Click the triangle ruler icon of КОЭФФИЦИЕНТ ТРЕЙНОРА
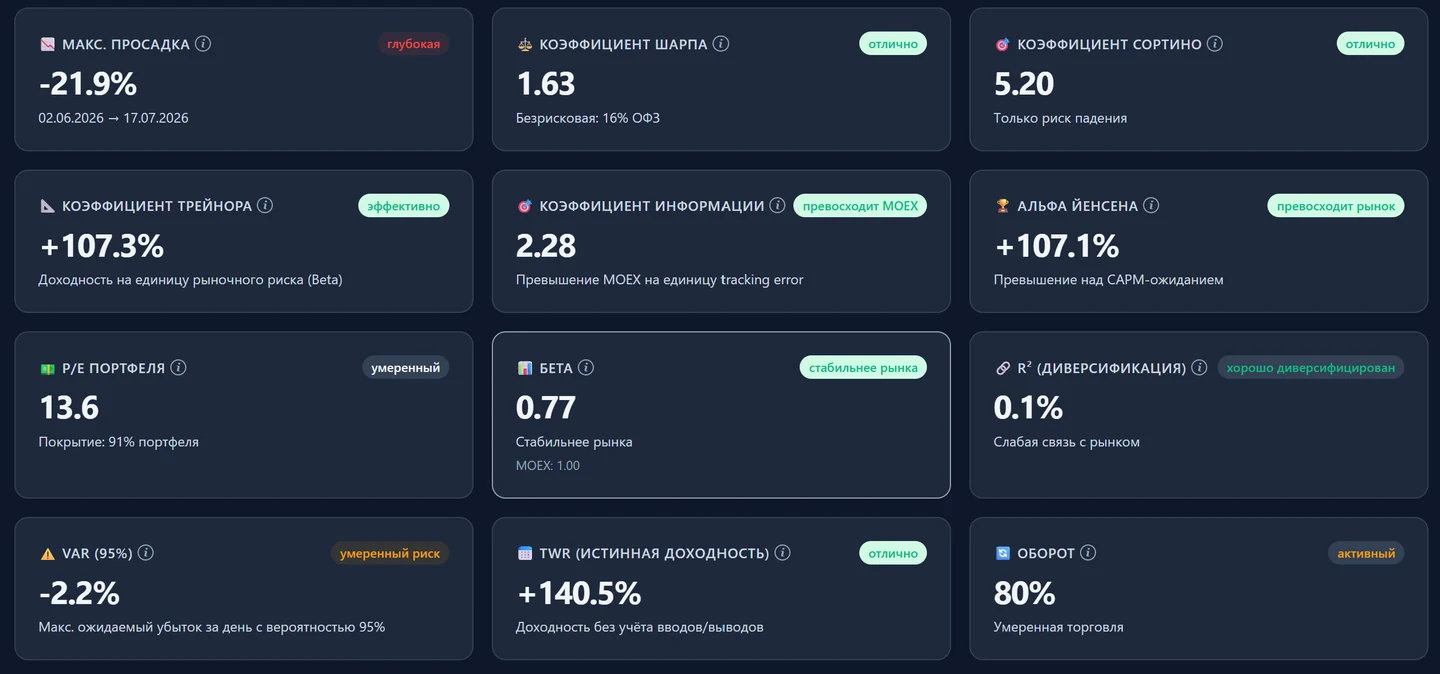This screenshot has height=674, width=1440. [x=47, y=206]
